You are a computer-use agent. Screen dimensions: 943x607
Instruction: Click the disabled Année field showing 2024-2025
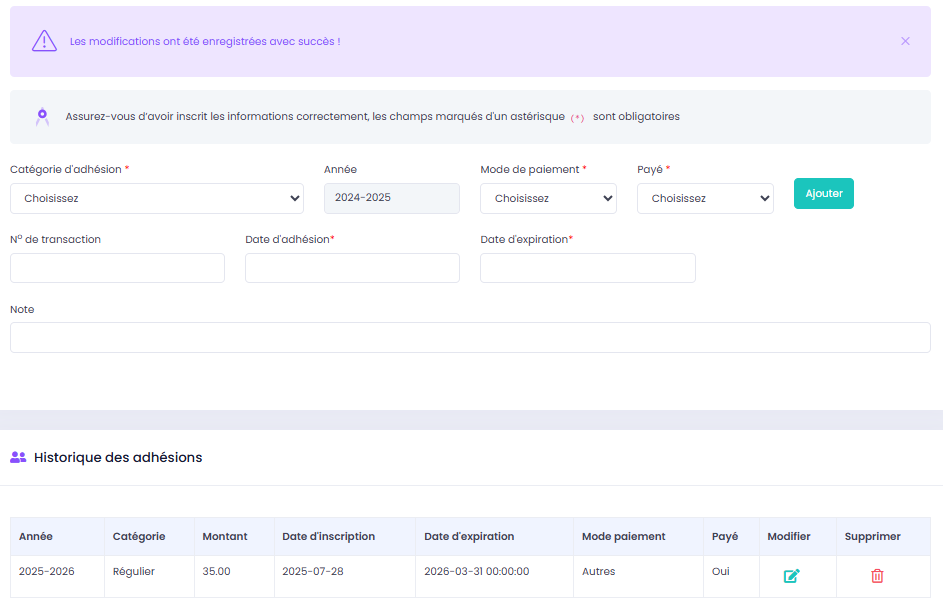tap(391, 198)
